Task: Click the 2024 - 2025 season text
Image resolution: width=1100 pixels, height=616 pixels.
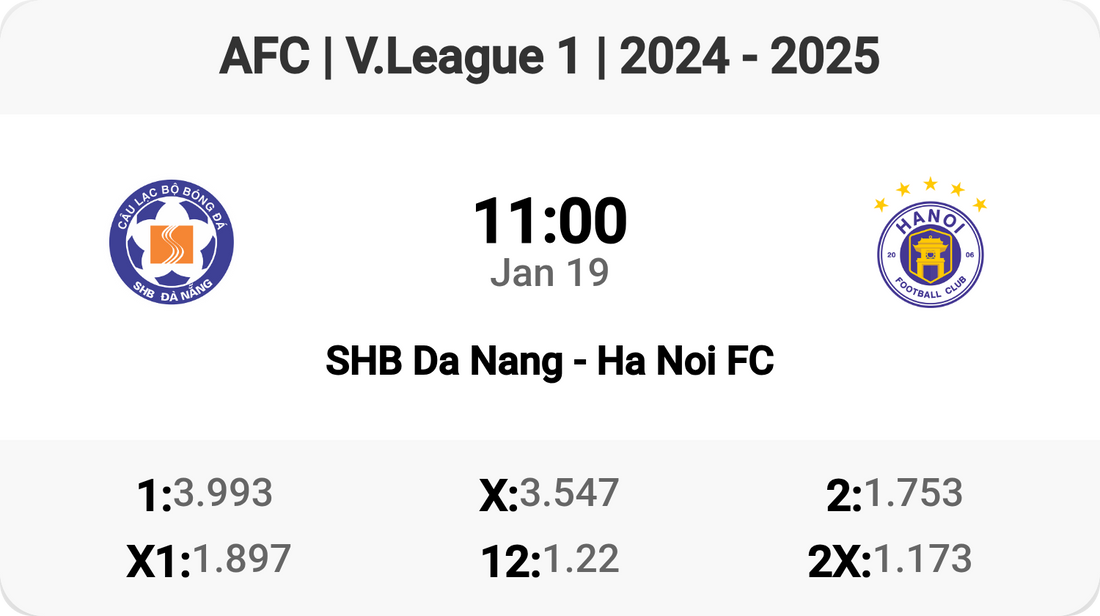Action: (749, 58)
